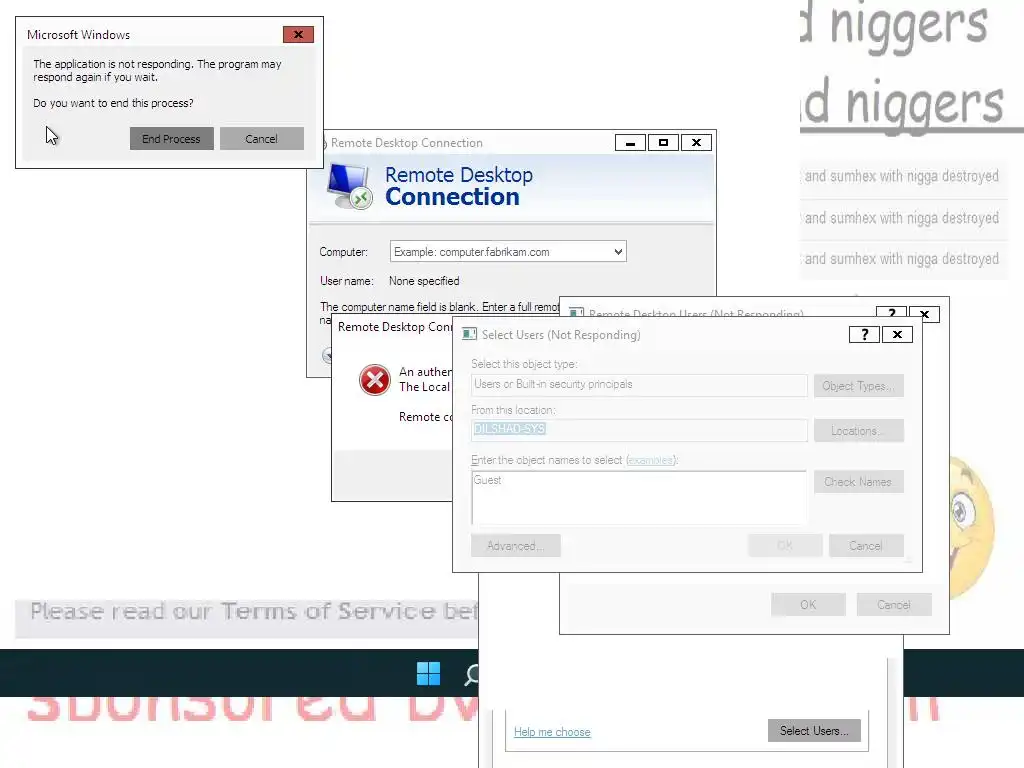The height and width of the screenshot is (768, 1024).
Task: Click the taskbar search icon
Action: 471,674
